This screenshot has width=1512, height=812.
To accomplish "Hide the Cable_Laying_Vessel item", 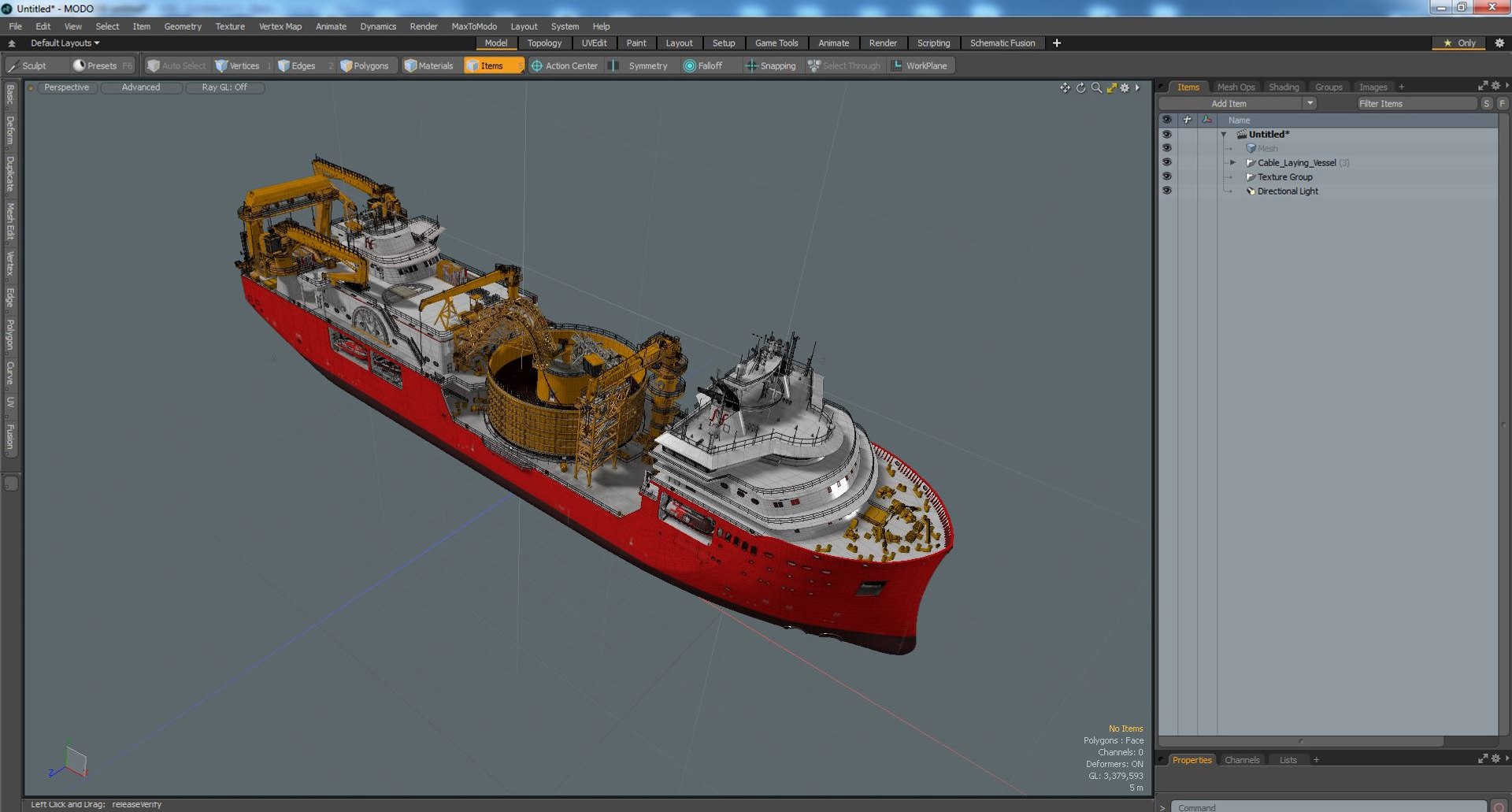I will pyautogui.click(x=1166, y=162).
